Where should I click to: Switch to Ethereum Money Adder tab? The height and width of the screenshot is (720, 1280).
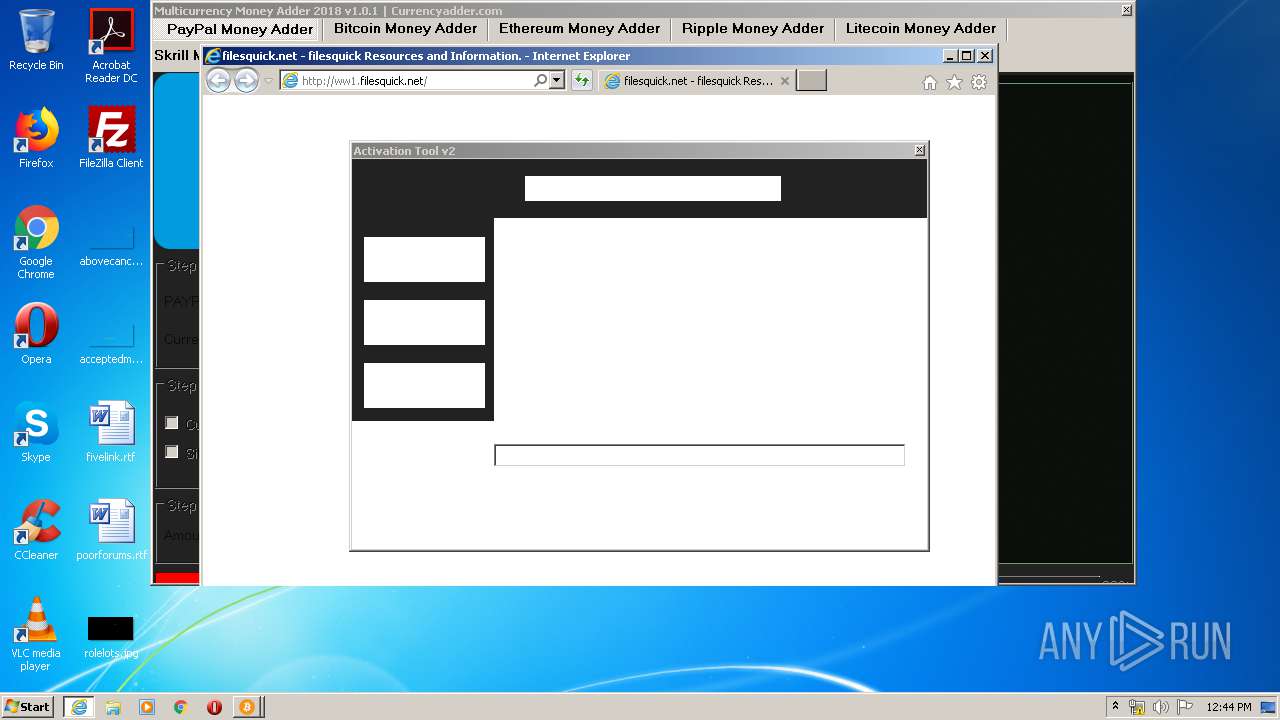point(579,29)
